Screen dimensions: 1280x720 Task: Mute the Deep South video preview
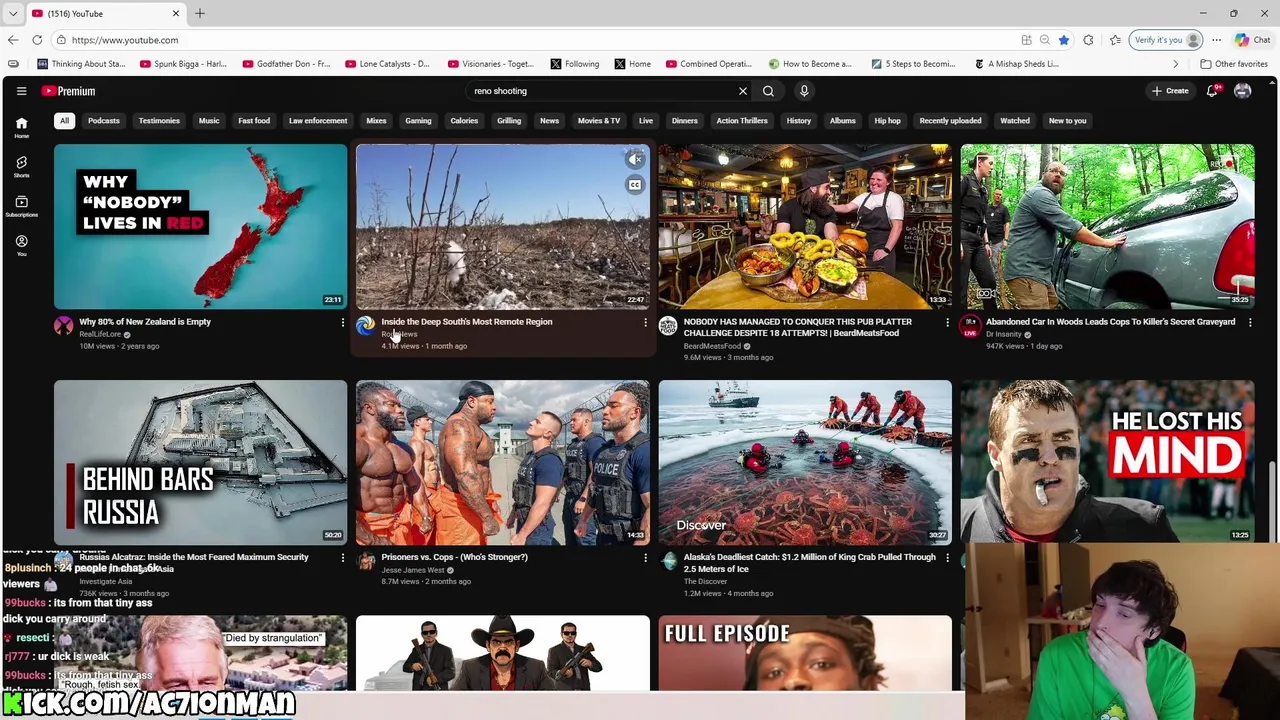click(634, 159)
